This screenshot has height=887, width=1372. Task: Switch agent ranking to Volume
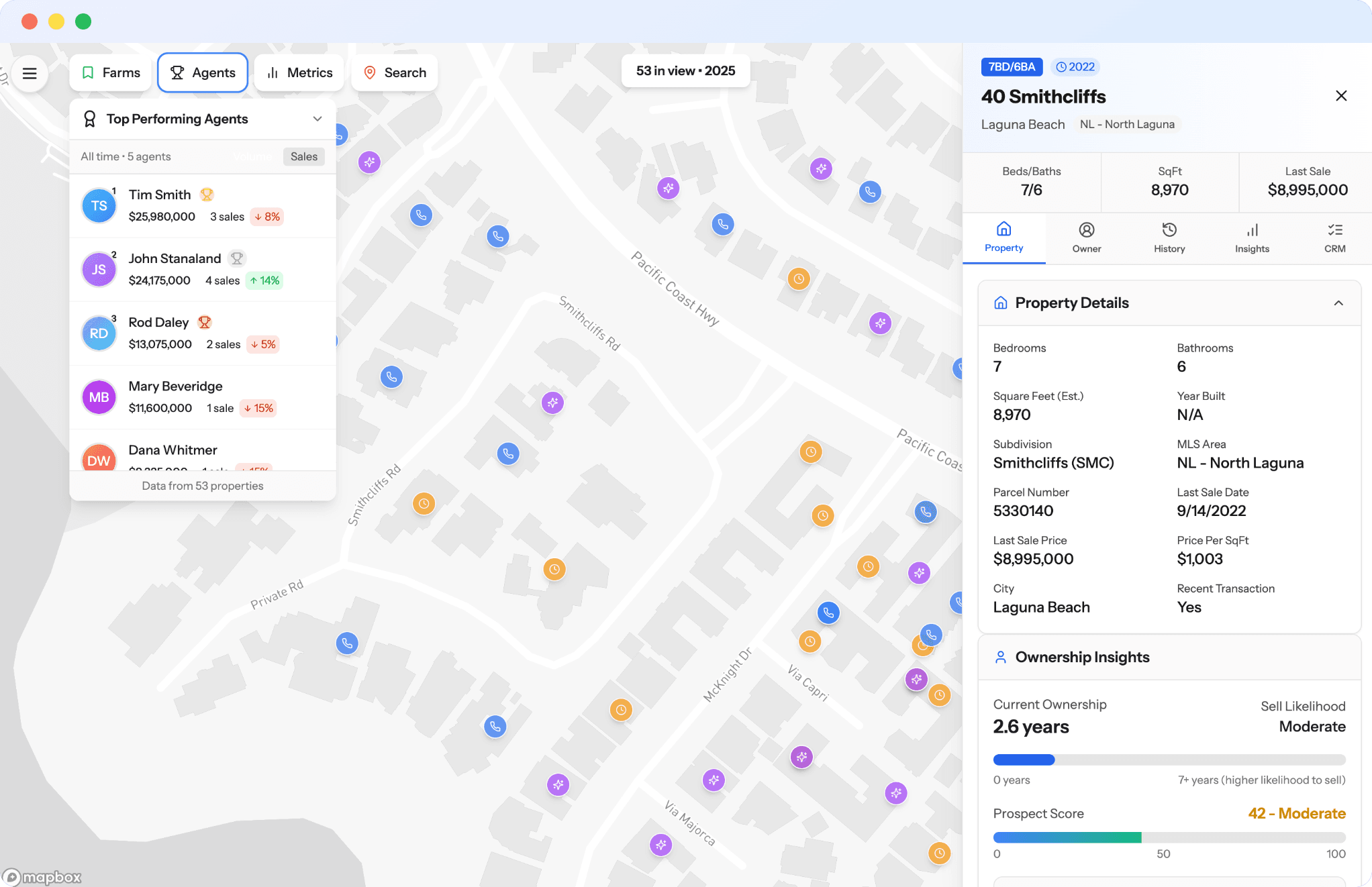coord(252,156)
